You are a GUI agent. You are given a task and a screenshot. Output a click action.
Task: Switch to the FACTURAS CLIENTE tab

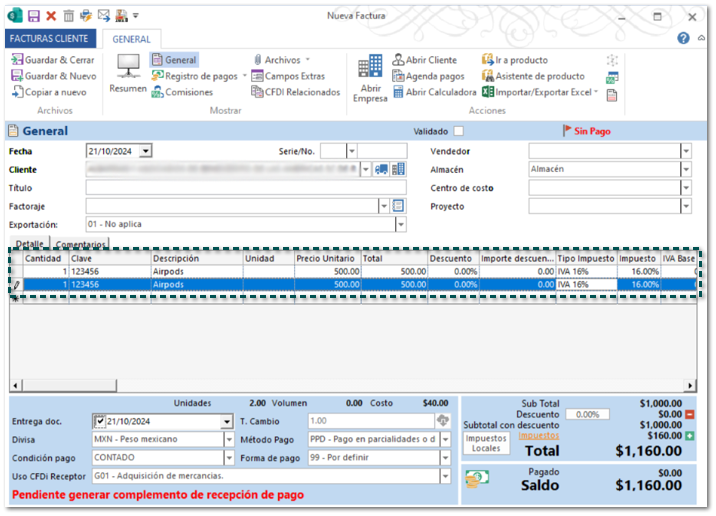(50, 38)
